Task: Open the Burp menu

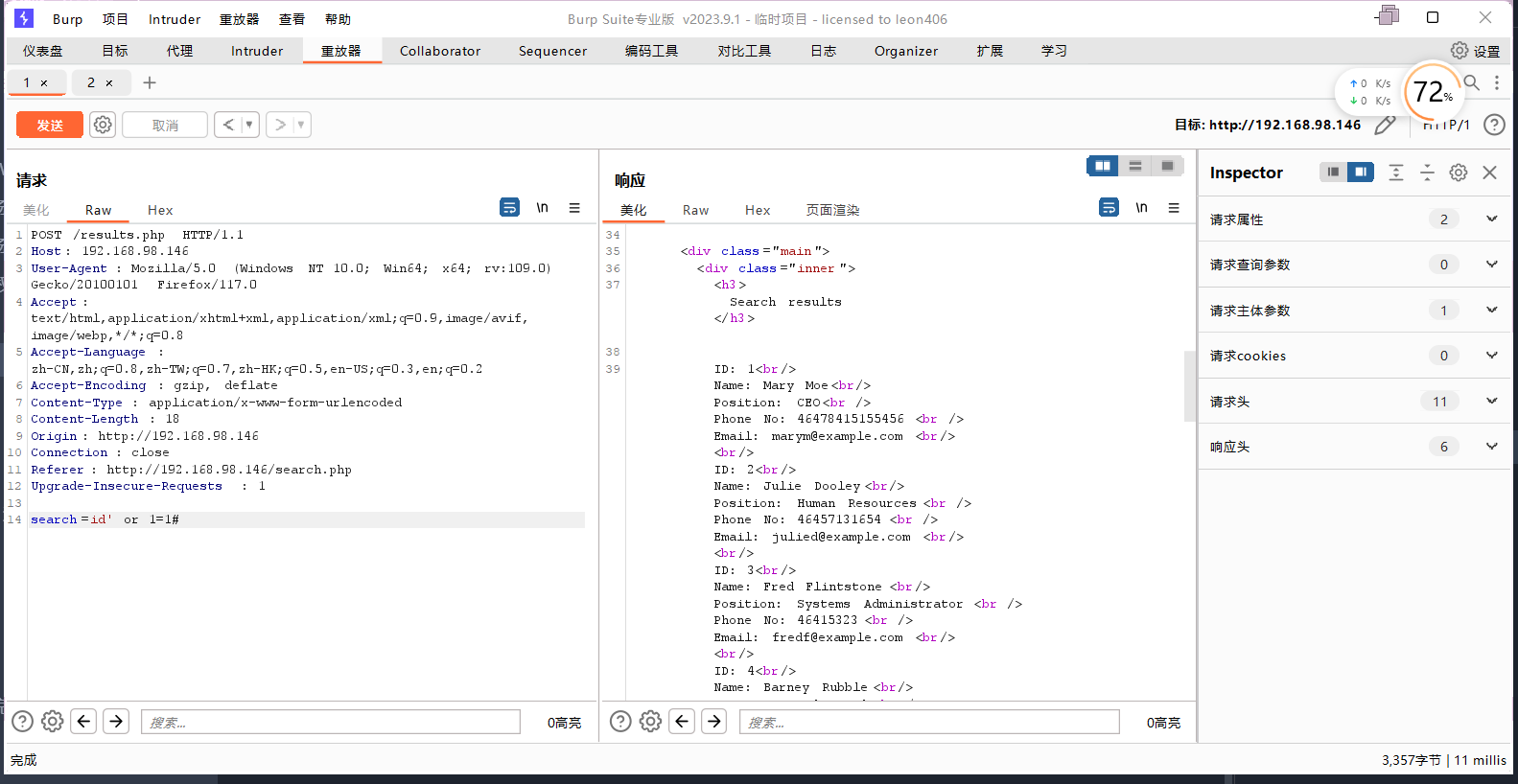Action: click(67, 19)
